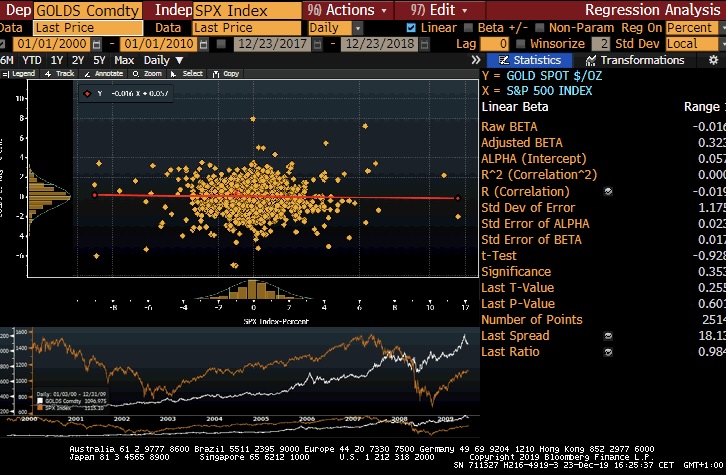Switch to the Transformations tab
Viewport: 726px width, 475px height.
tap(635, 60)
